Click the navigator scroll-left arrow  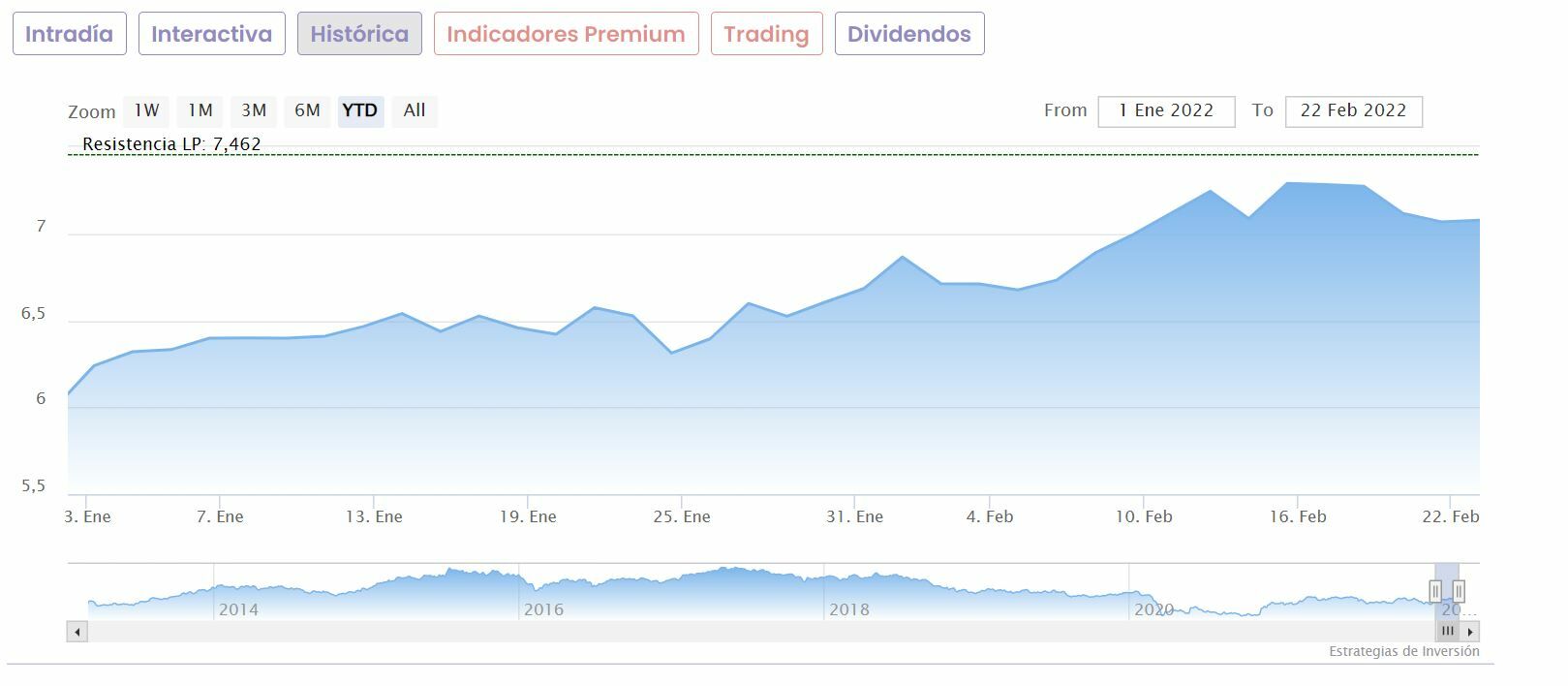point(77,632)
